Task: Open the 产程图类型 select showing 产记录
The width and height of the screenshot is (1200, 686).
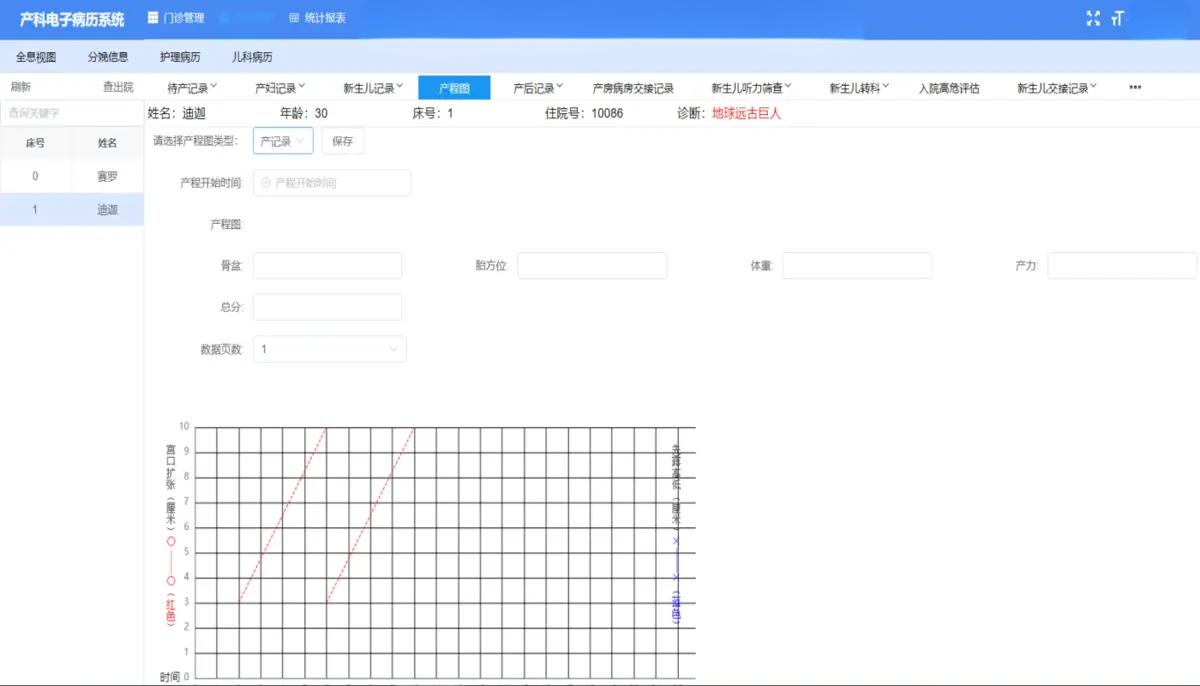Action: coord(283,141)
